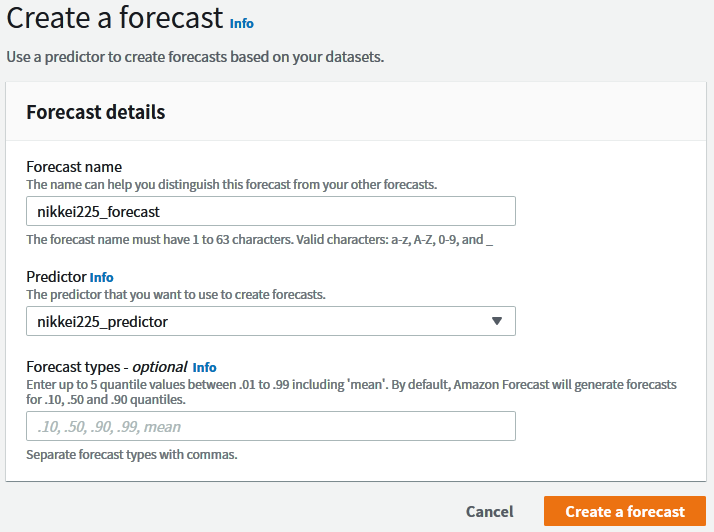Click the 'Use a predictor' page description text
This screenshot has height=532, width=714.
(195, 56)
